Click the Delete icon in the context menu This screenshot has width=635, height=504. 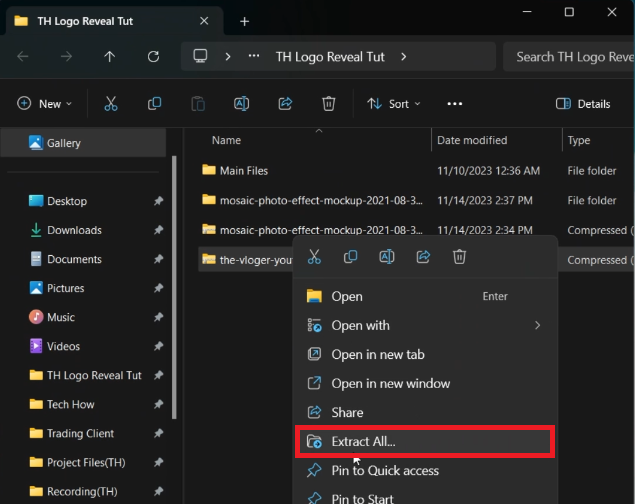click(x=459, y=257)
